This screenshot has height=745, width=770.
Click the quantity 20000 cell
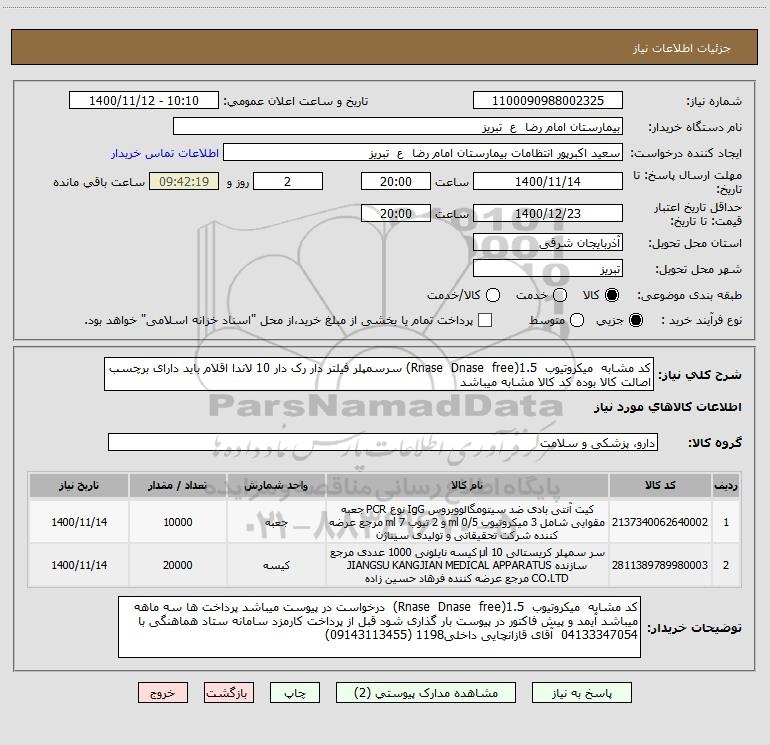coord(178,565)
